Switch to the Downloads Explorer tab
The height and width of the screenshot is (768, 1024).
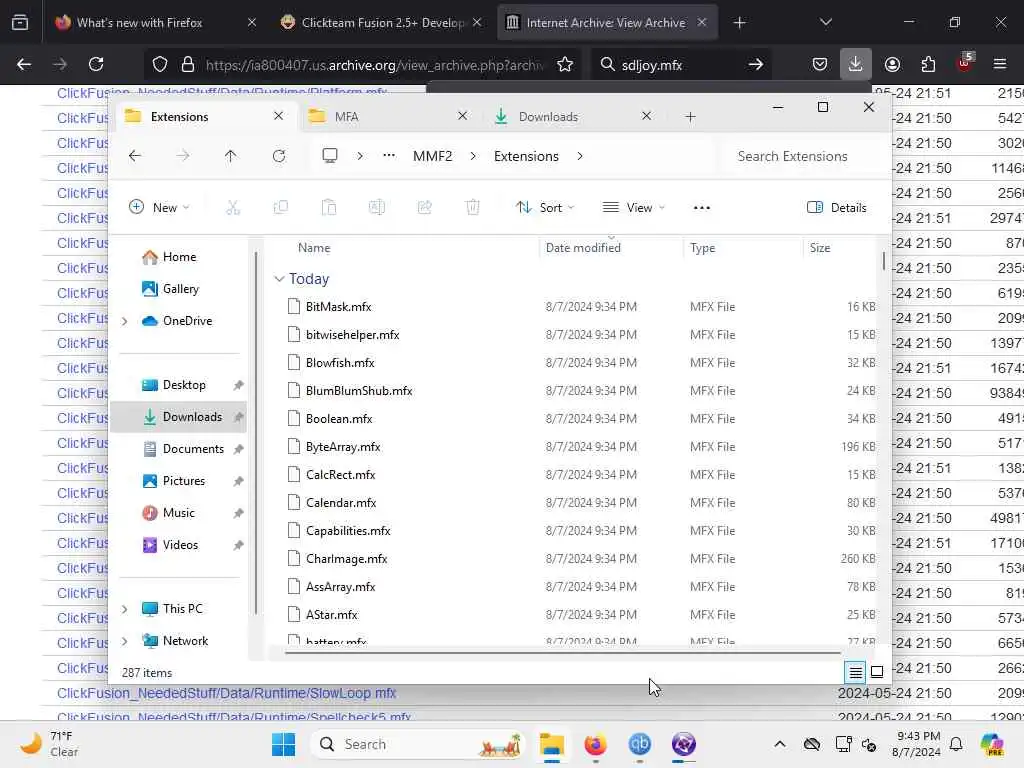pos(573,116)
